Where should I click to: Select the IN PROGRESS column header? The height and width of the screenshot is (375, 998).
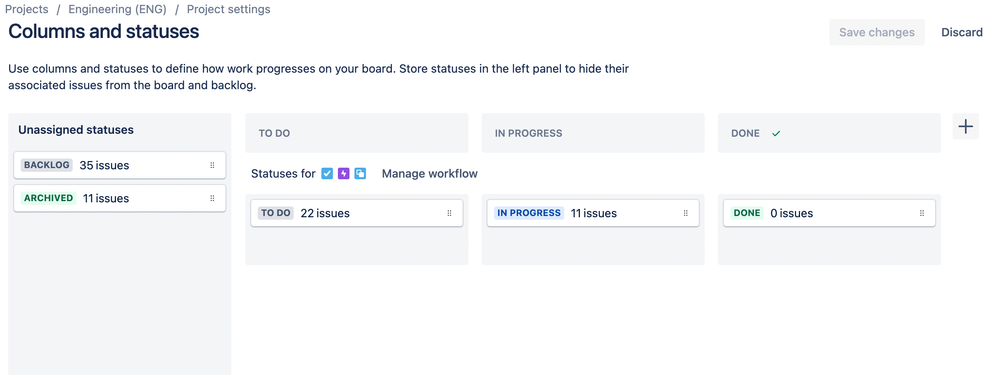click(593, 133)
